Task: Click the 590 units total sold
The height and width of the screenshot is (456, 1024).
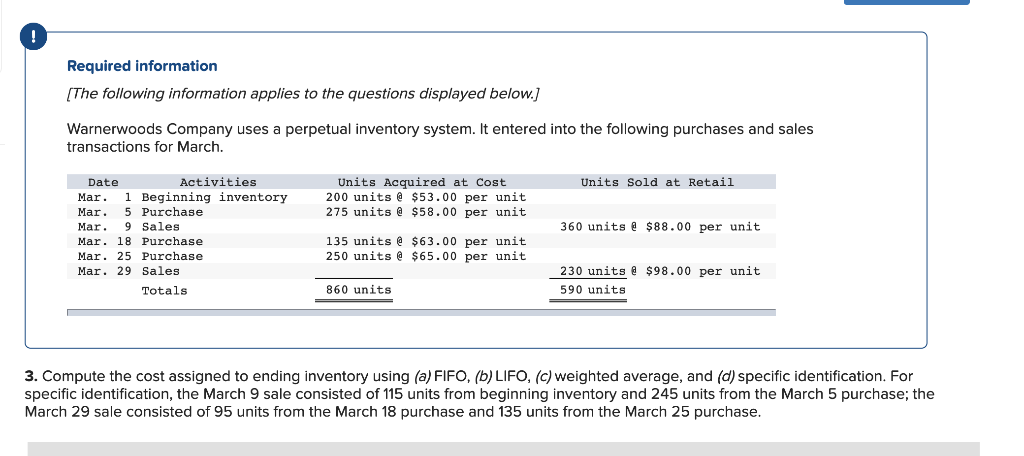Action: (593, 290)
